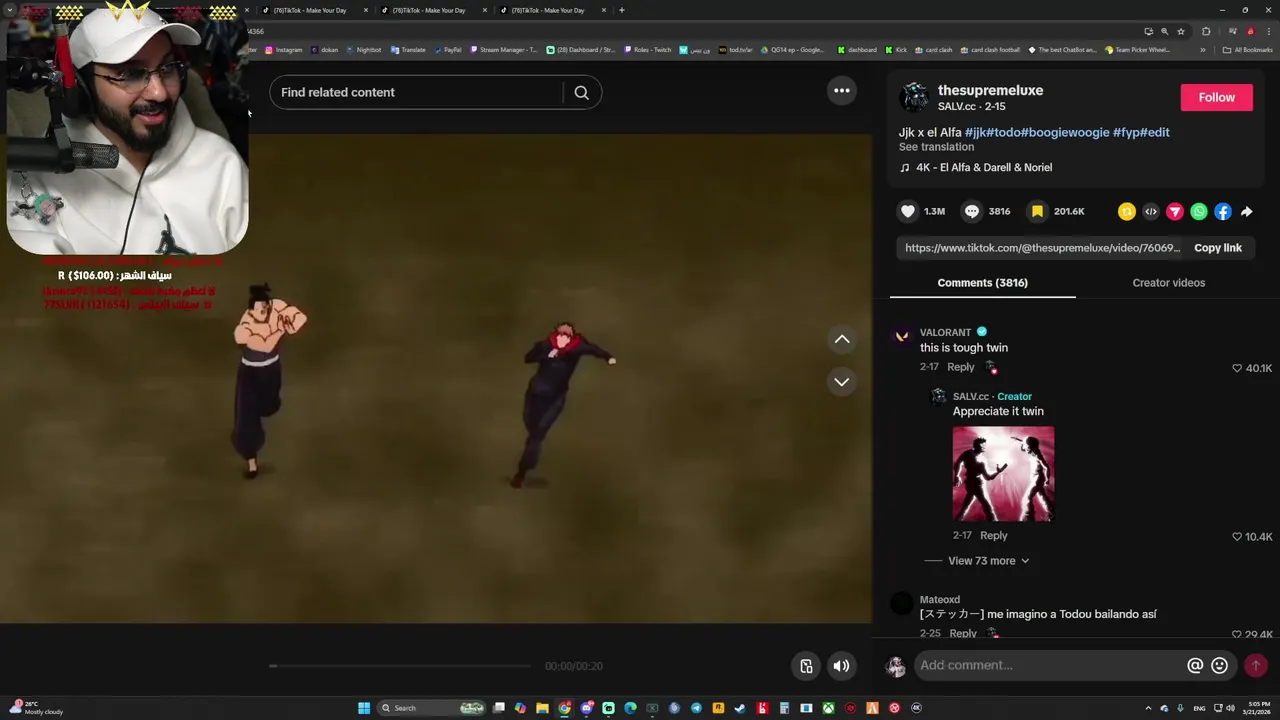
Task: Open Mateoxd commenter profile
Action: pos(939,600)
